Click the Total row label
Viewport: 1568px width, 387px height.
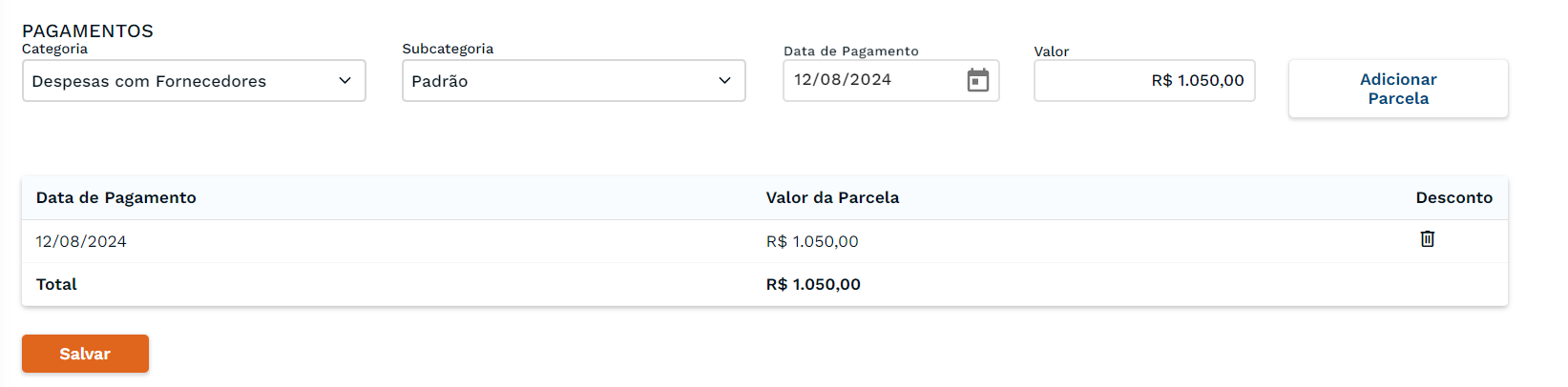tap(56, 285)
